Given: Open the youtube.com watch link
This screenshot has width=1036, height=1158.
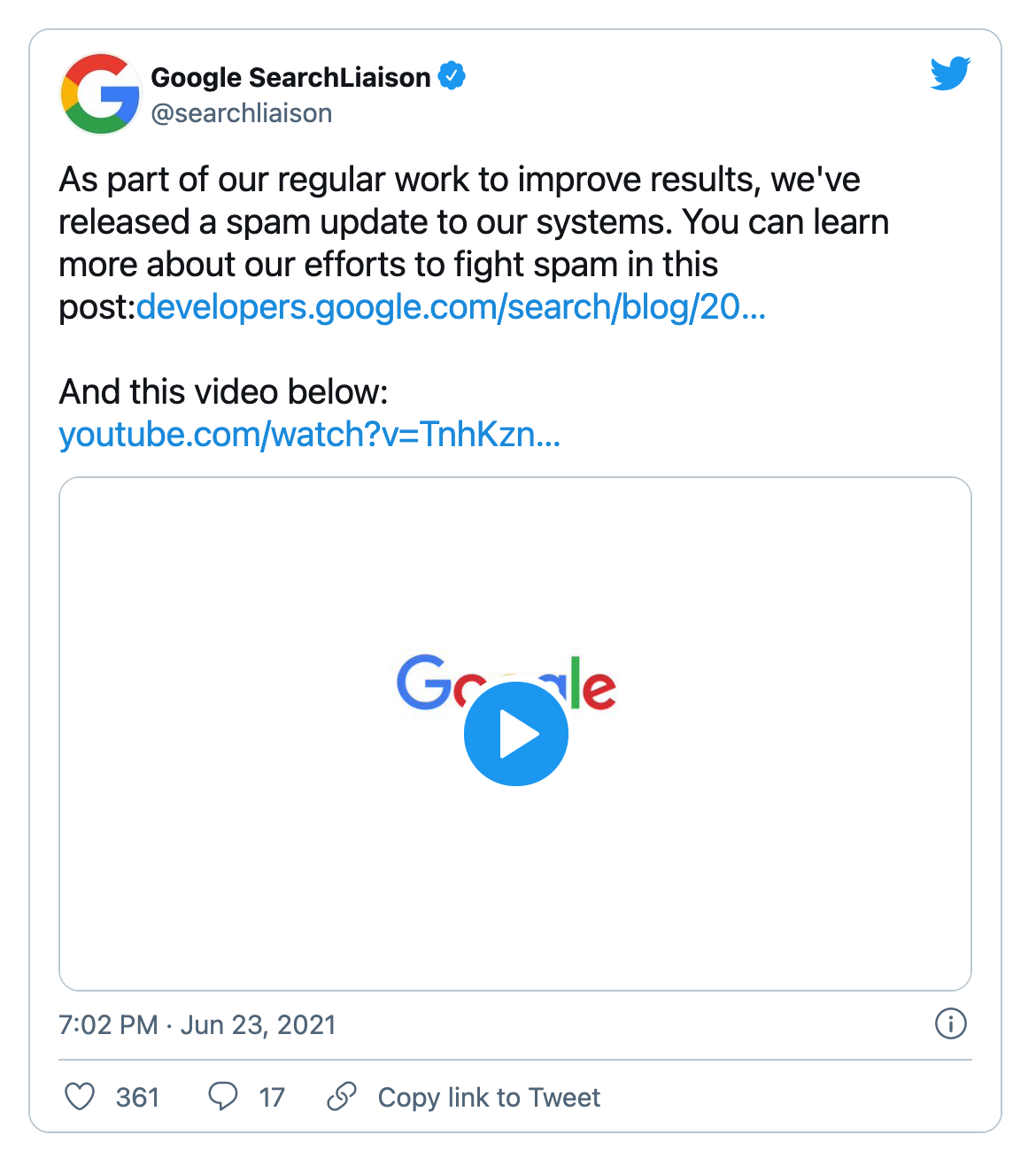Looking at the screenshot, I should pyautogui.click(x=310, y=435).
